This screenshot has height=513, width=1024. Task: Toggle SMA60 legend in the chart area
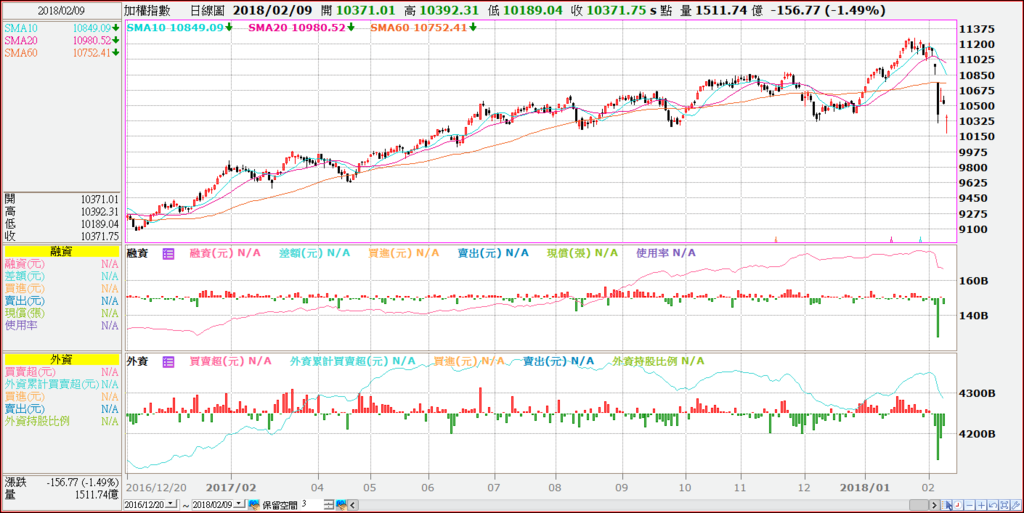click(423, 27)
